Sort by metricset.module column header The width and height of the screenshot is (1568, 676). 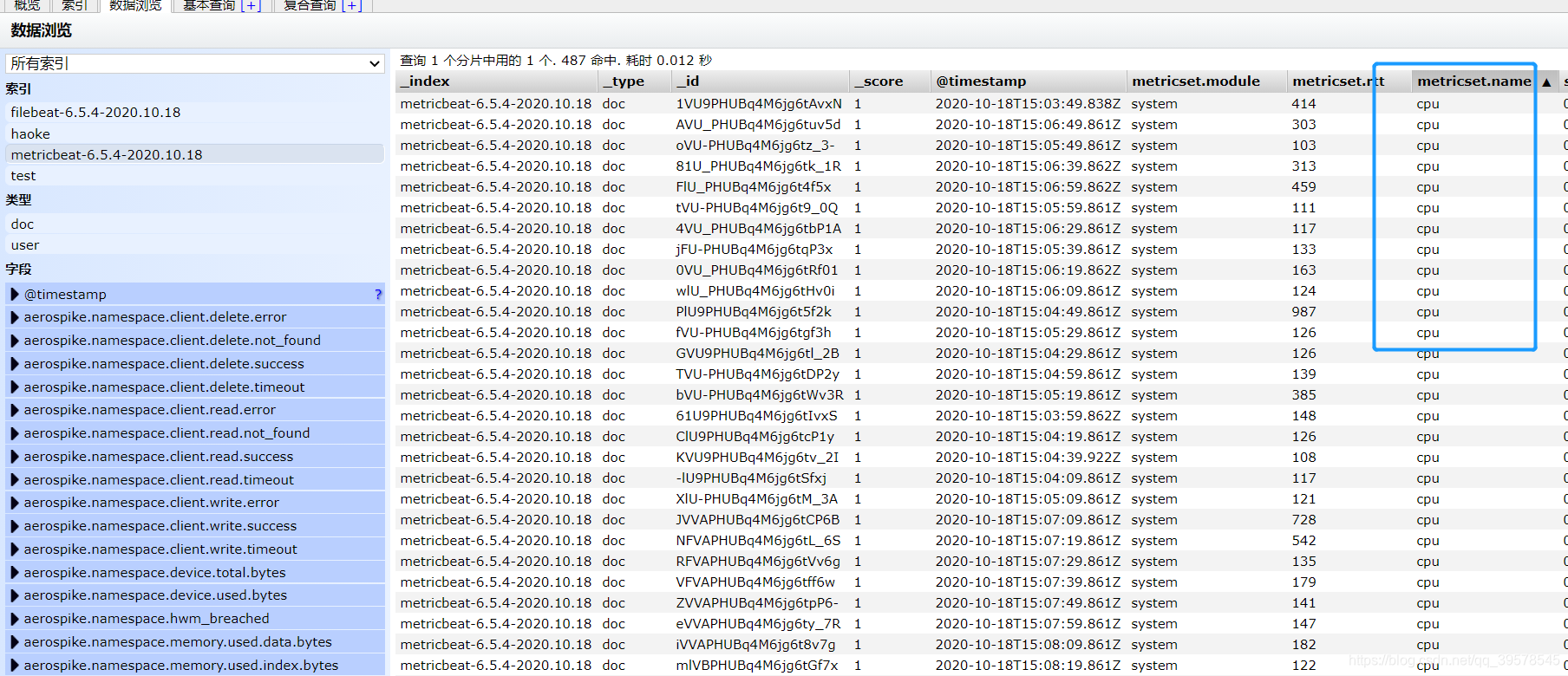point(1206,81)
